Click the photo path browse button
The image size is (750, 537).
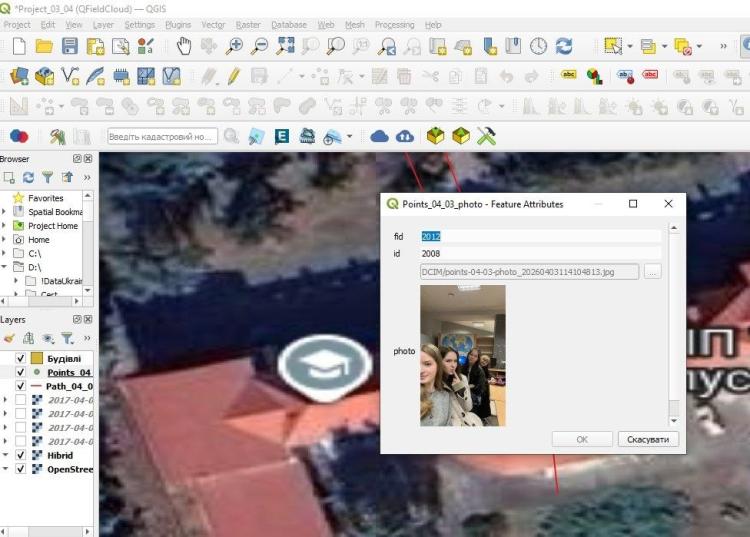(x=652, y=272)
